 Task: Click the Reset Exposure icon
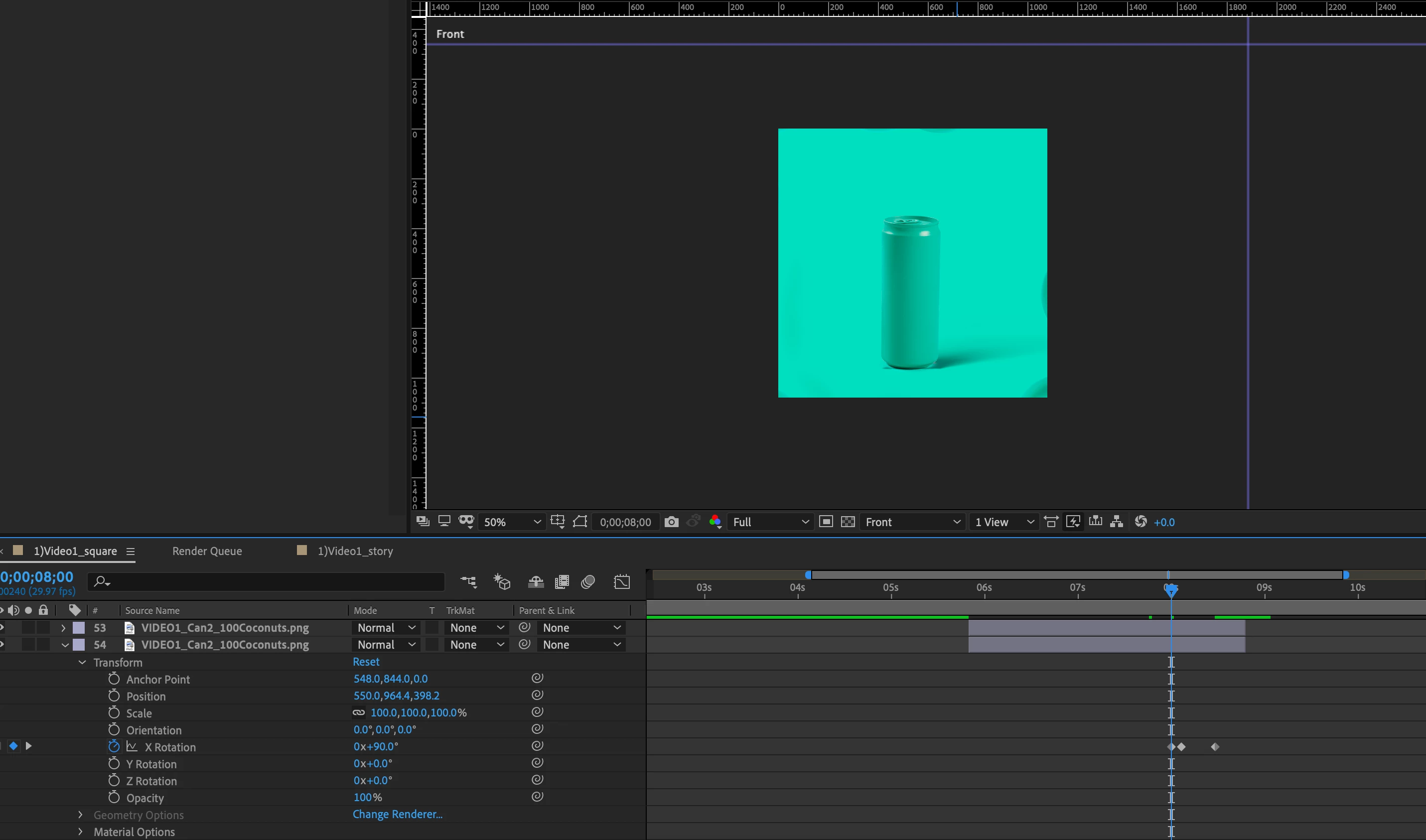coord(1140,522)
